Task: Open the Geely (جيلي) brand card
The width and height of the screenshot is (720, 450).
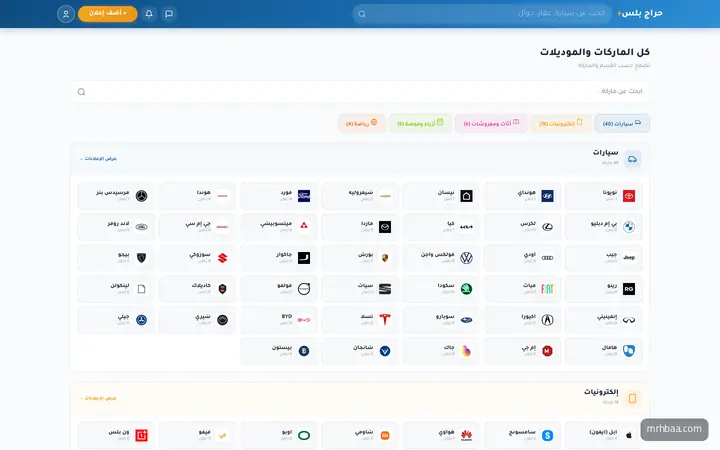Action: 116,320
